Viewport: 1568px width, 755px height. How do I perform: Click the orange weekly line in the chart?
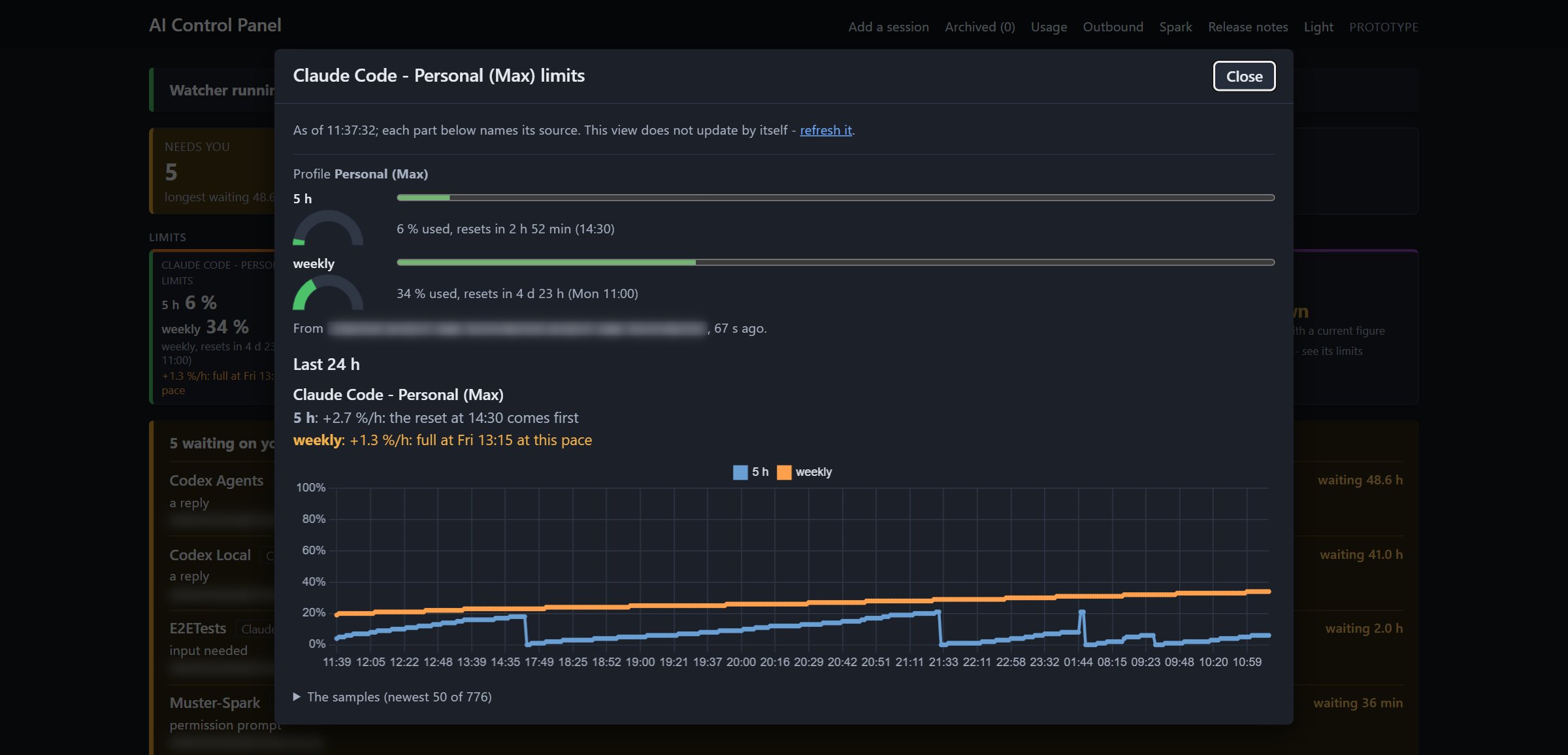(x=802, y=603)
